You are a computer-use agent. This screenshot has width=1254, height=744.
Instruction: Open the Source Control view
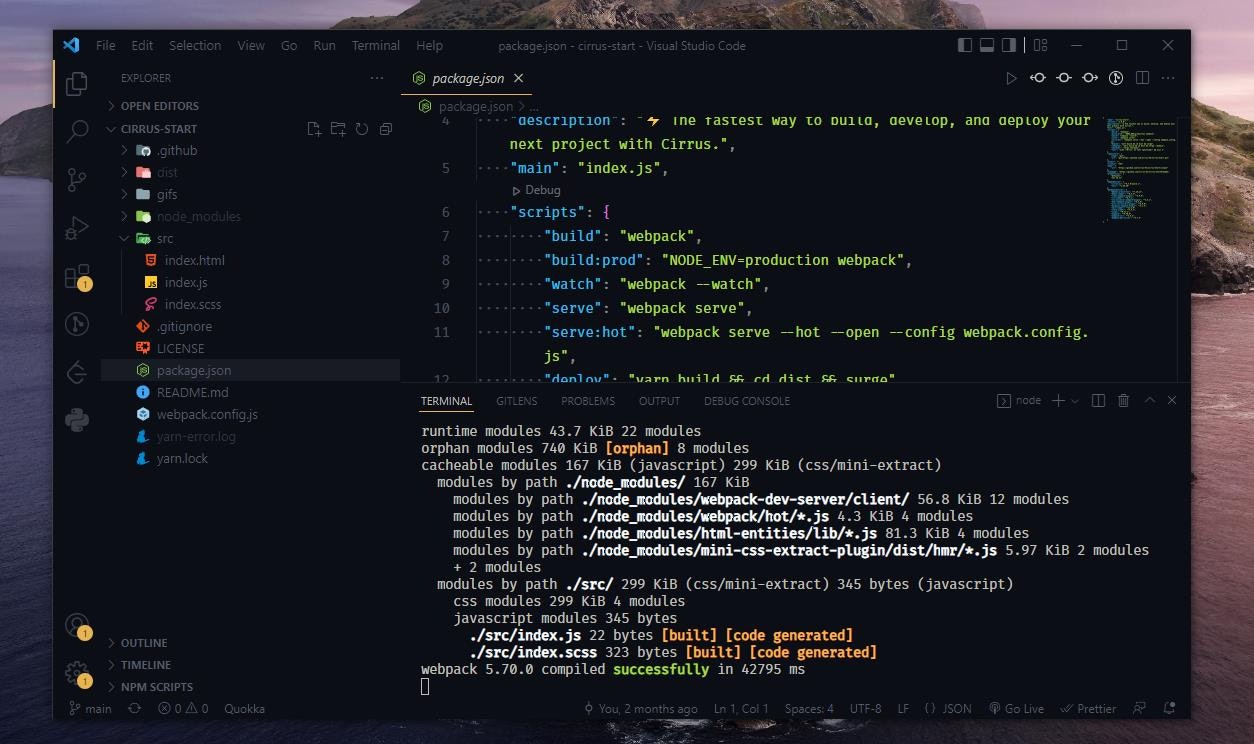coord(77,179)
